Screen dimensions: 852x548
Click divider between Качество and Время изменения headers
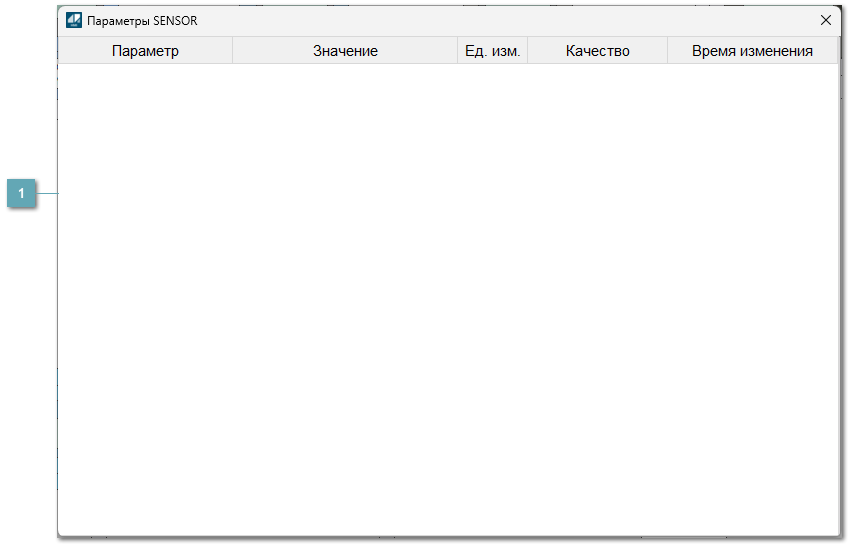[667, 51]
